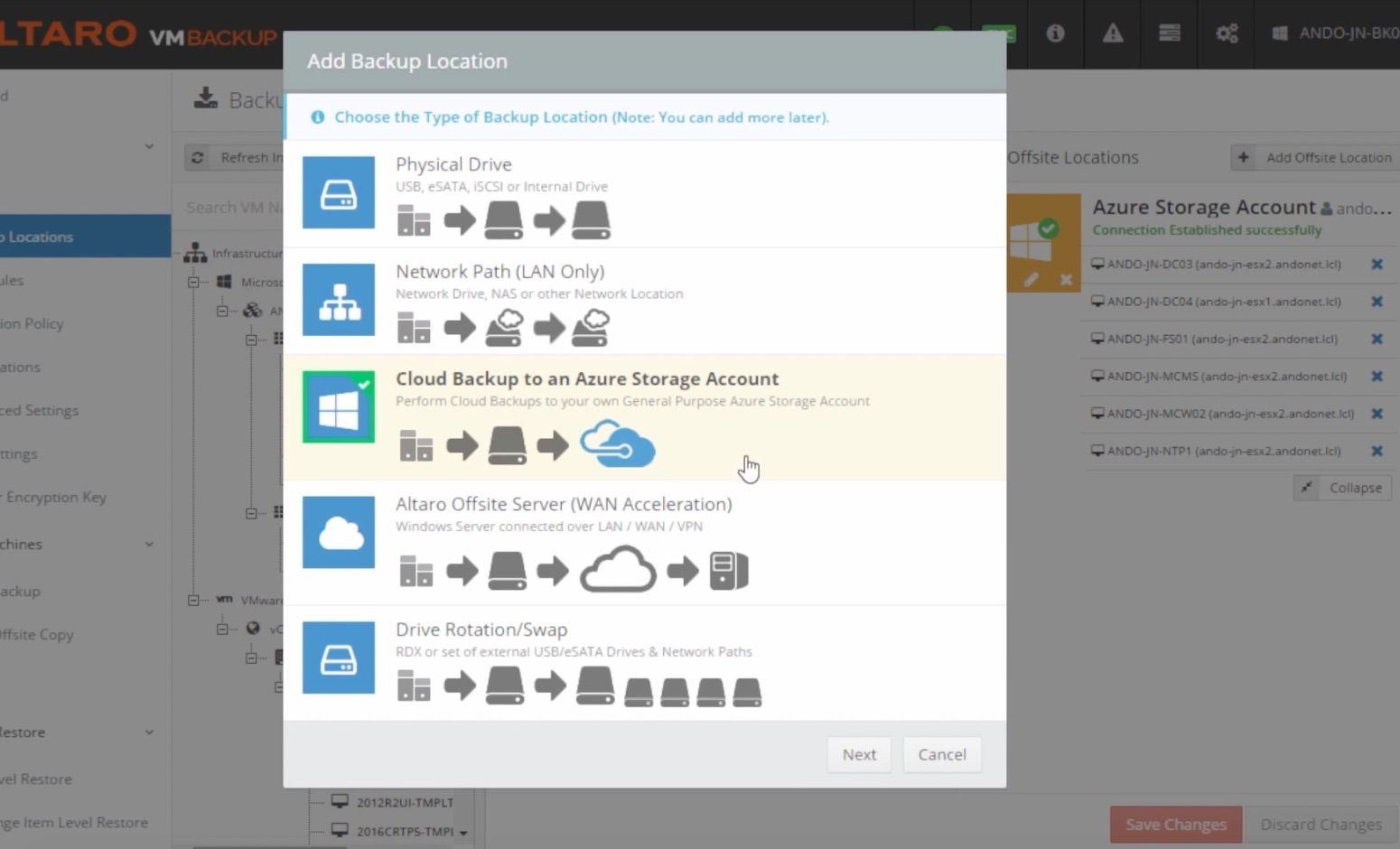1400x849 pixels.
Task: Open the info icon in the top toolbar
Action: [x=1056, y=33]
